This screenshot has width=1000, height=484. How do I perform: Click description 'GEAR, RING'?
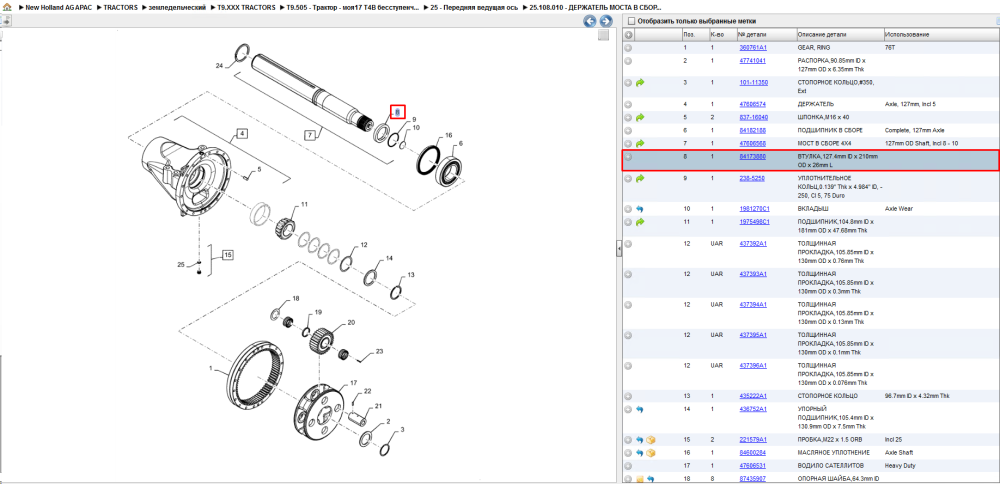(x=814, y=48)
